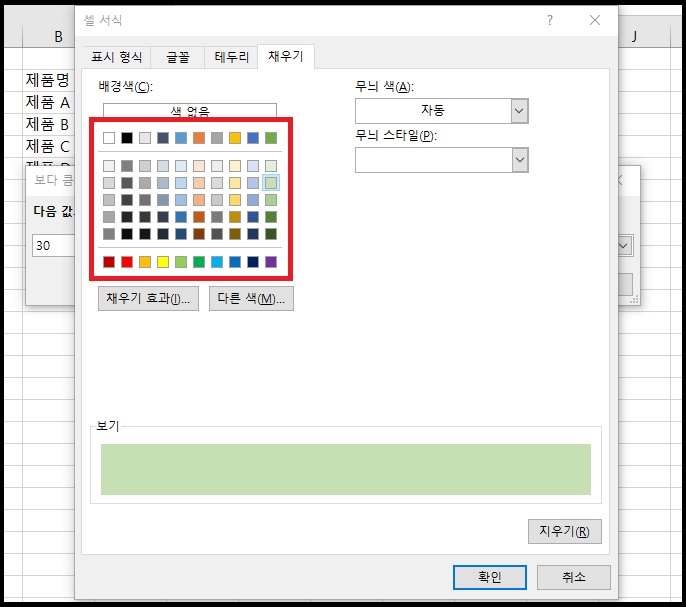Click column J header
The image size is (686, 607).
(x=644, y=37)
